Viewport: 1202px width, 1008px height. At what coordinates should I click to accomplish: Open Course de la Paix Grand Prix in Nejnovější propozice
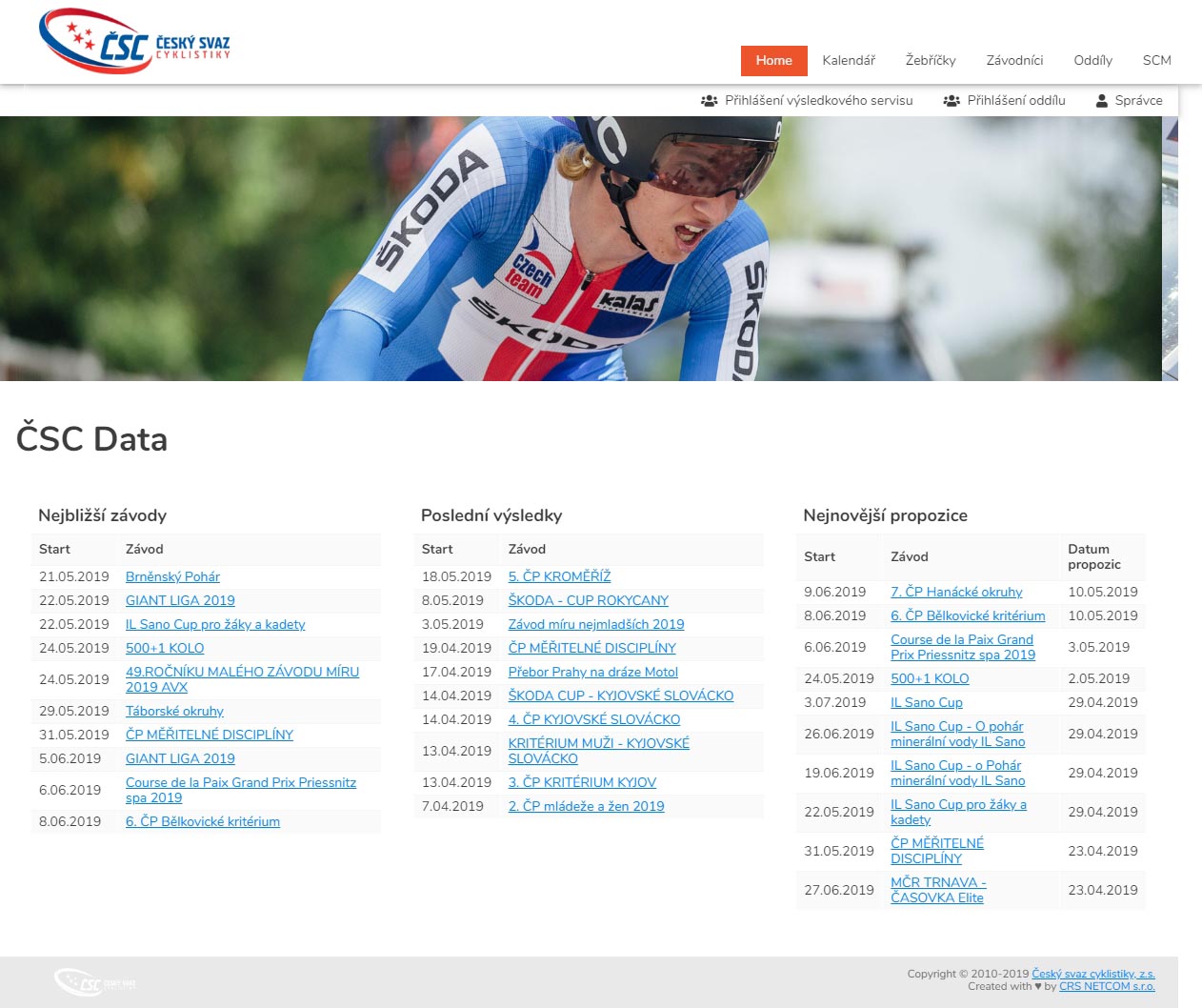(963, 647)
